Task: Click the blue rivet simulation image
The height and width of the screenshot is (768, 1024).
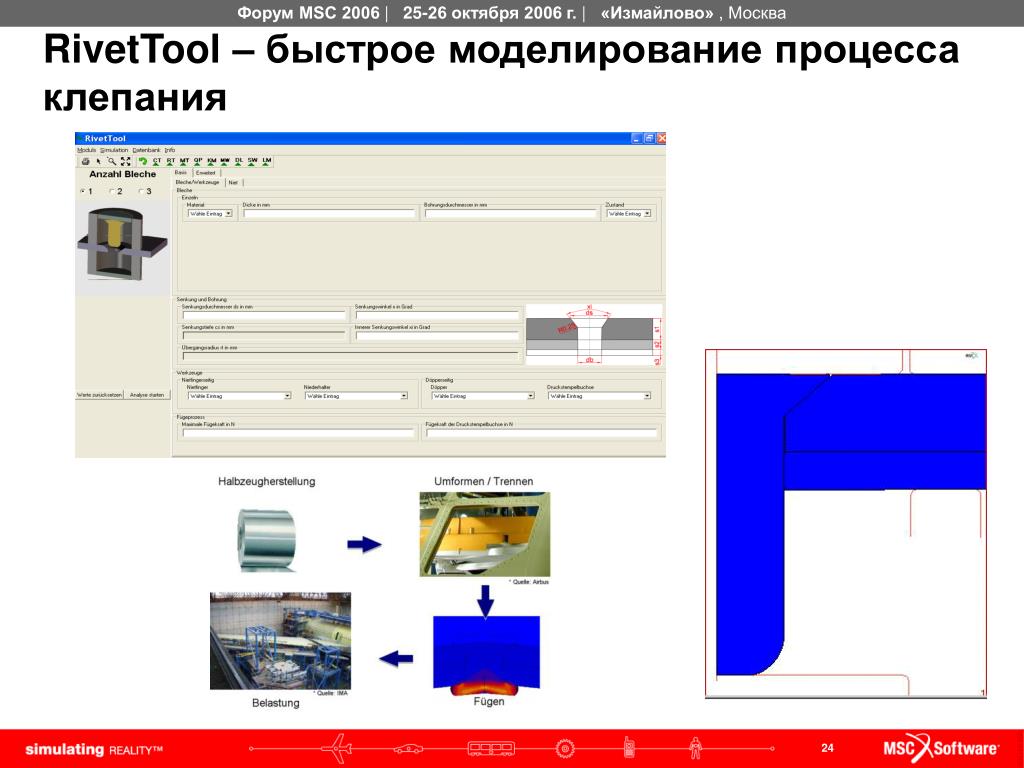Action: coord(846,524)
